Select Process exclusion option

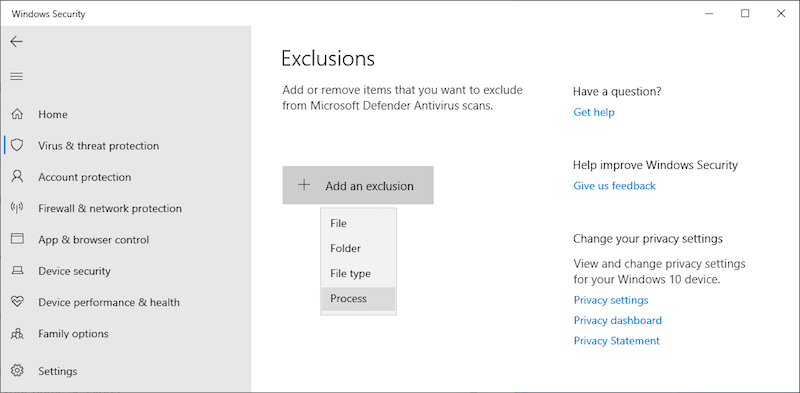(x=358, y=299)
